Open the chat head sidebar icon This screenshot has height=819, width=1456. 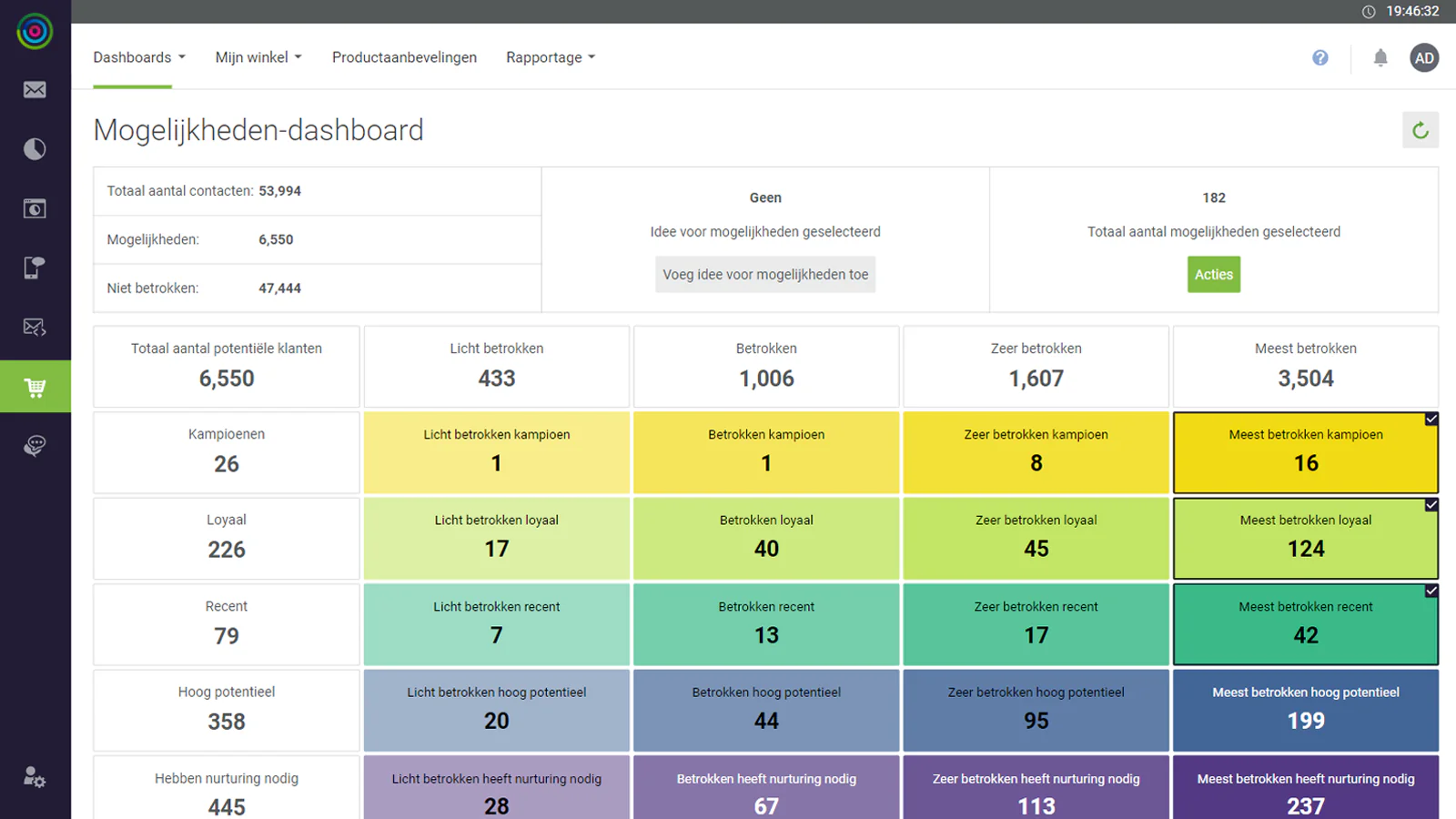(35, 446)
